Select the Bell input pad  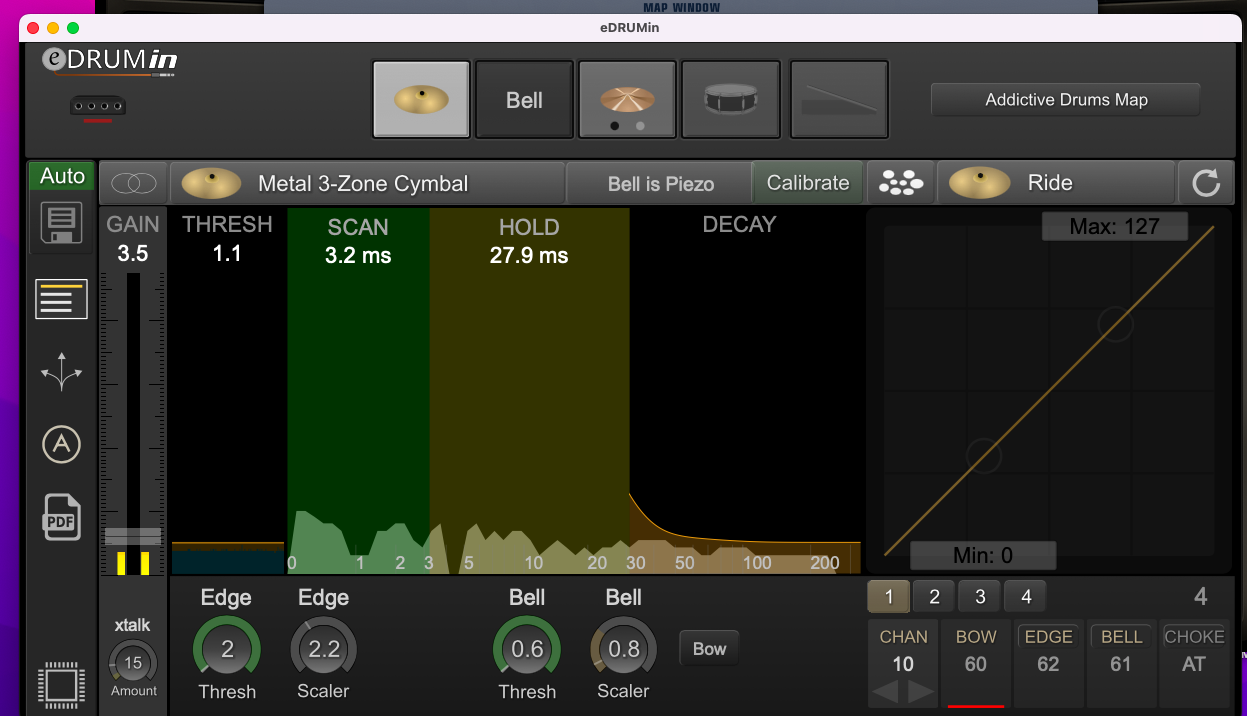pos(524,100)
